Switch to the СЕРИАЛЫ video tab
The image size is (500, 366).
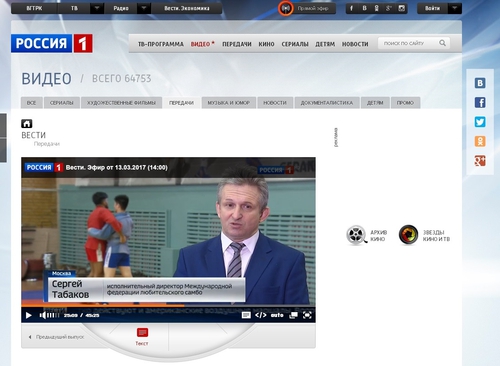[x=61, y=103]
